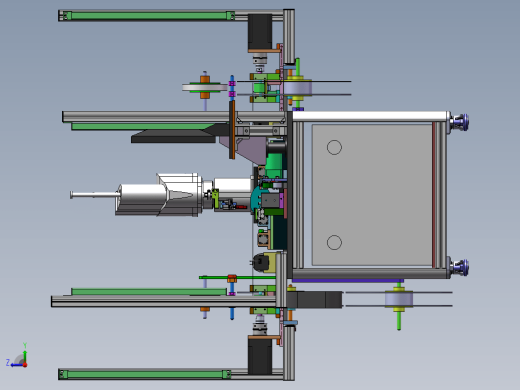The image size is (520, 390).
Task: Select the flat disc pulley with orange hub
Action: click(205, 87)
